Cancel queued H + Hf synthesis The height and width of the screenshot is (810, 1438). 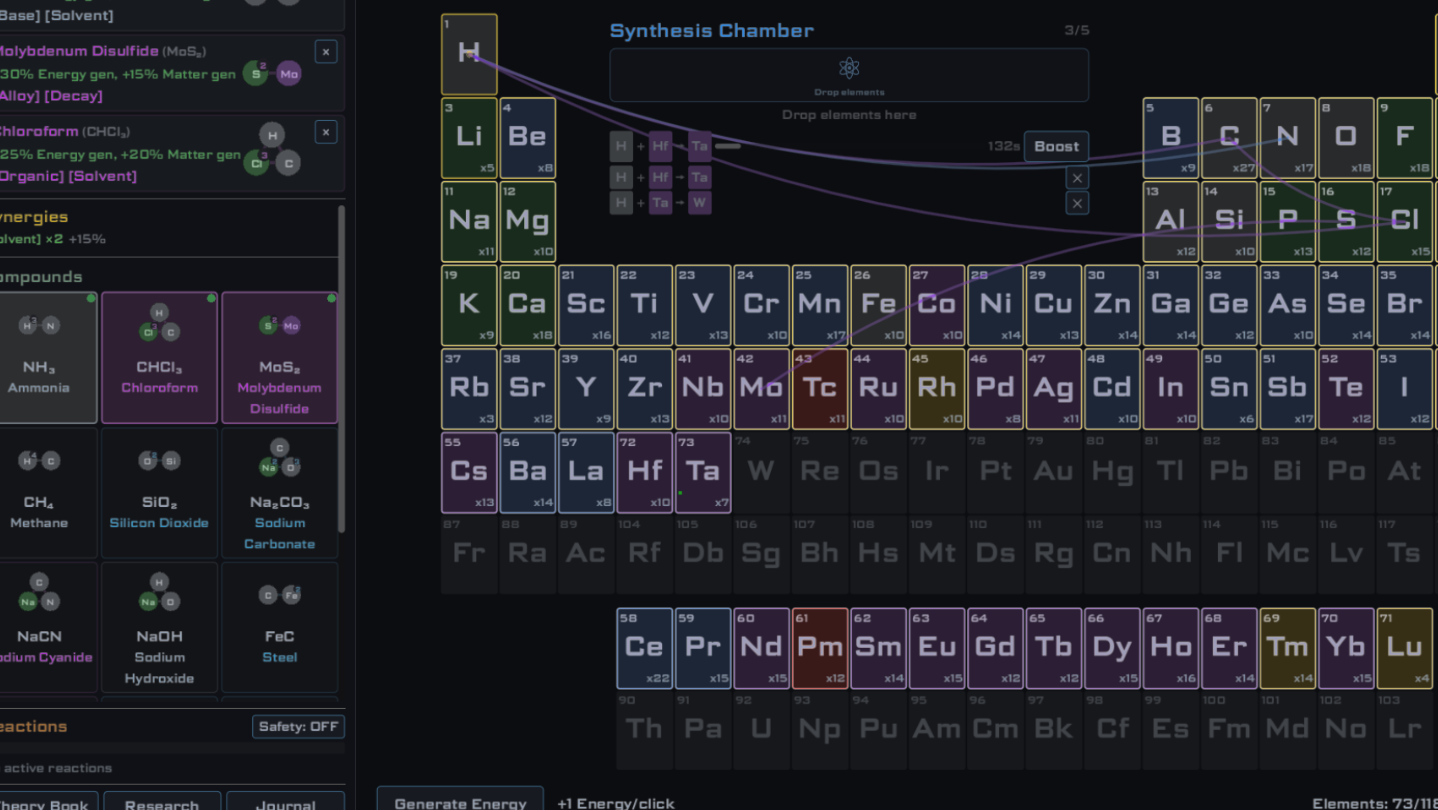tap(1076, 178)
